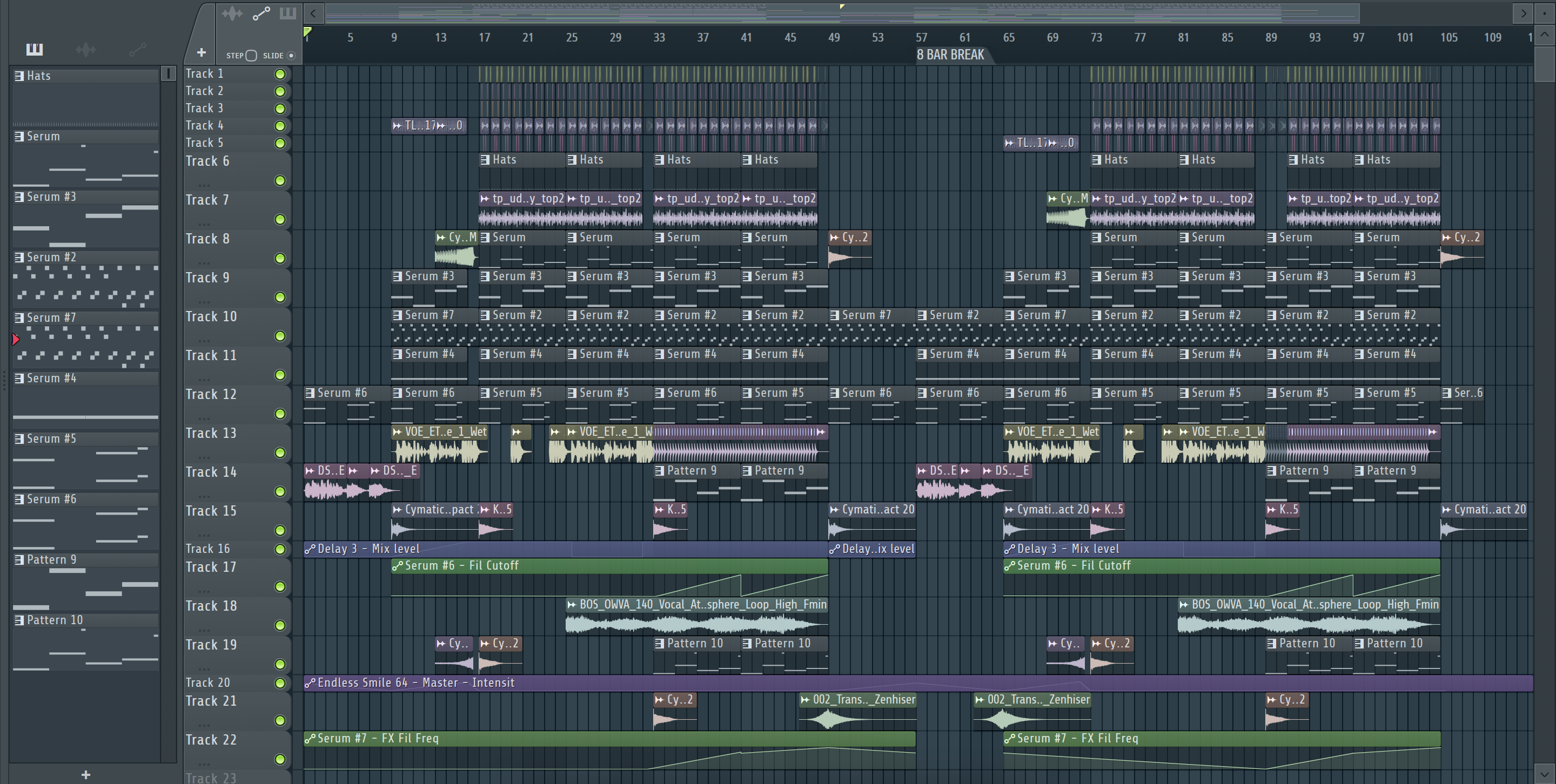Screen dimensions: 1556x784
Task: Add a new track with plus button
Action: point(201,53)
